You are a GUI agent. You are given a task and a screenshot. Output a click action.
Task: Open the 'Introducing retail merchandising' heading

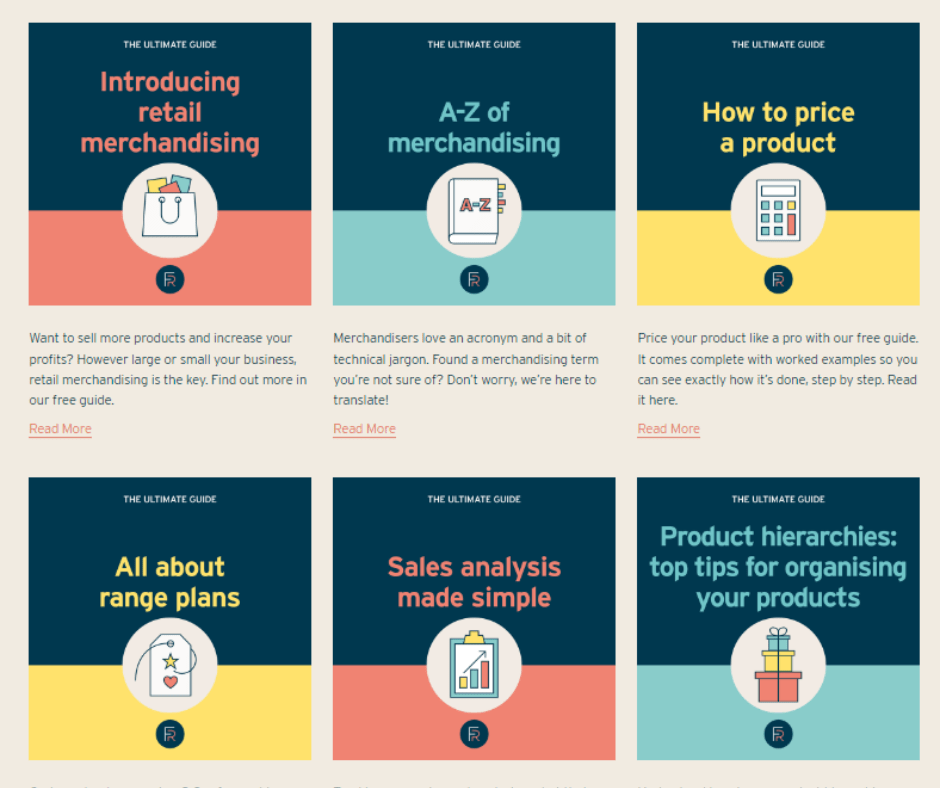pos(170,112)
